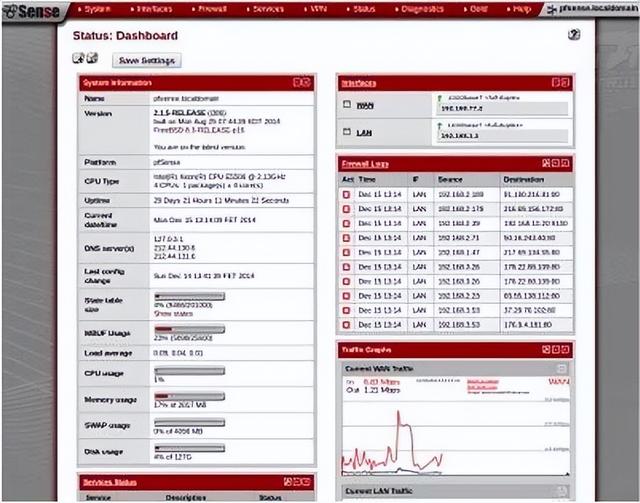
Task: Minimize the Interfaces widget
Action: (x=556, y=82)
